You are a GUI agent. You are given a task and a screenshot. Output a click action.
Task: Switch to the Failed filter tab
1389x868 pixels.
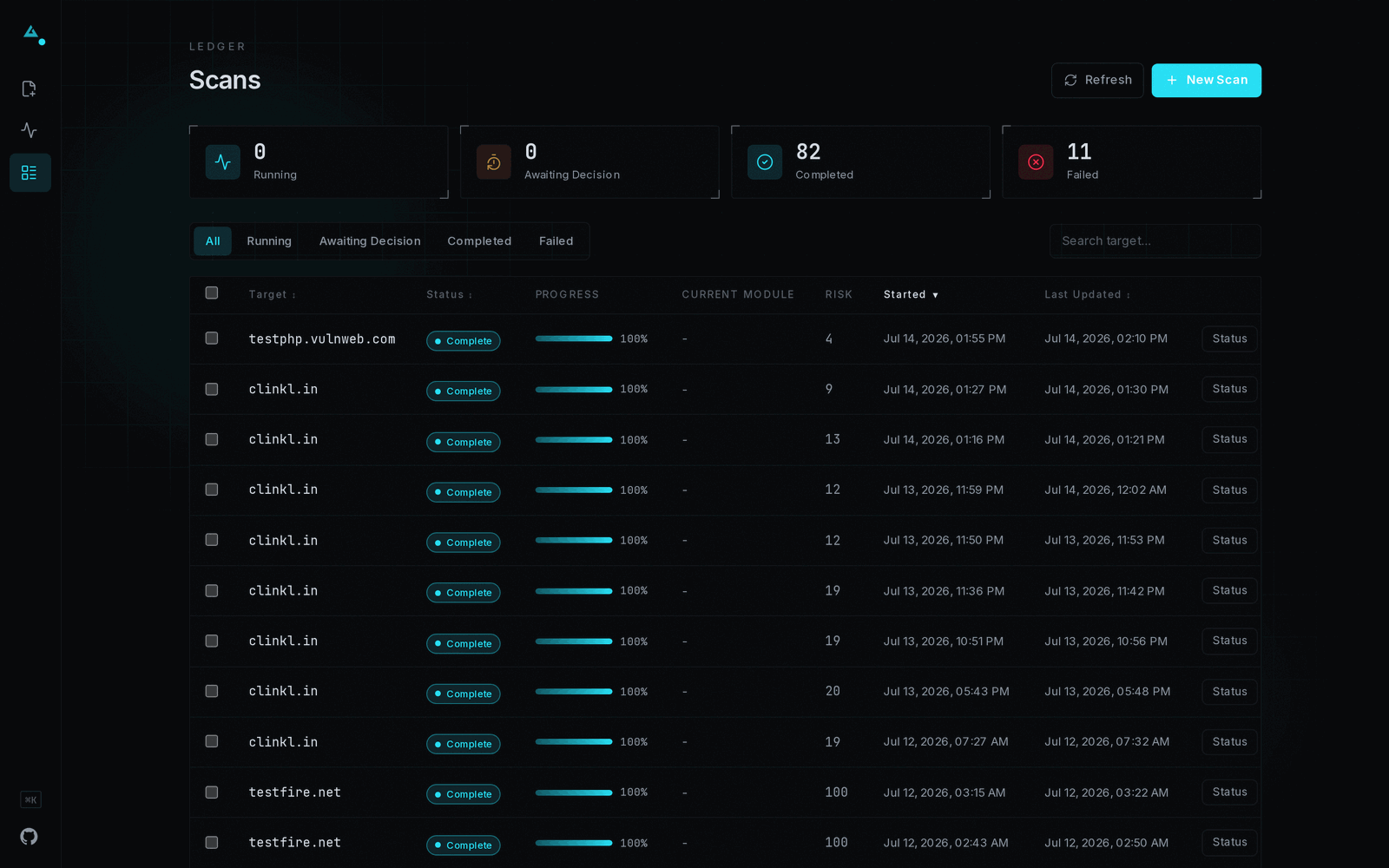[556, 241]
